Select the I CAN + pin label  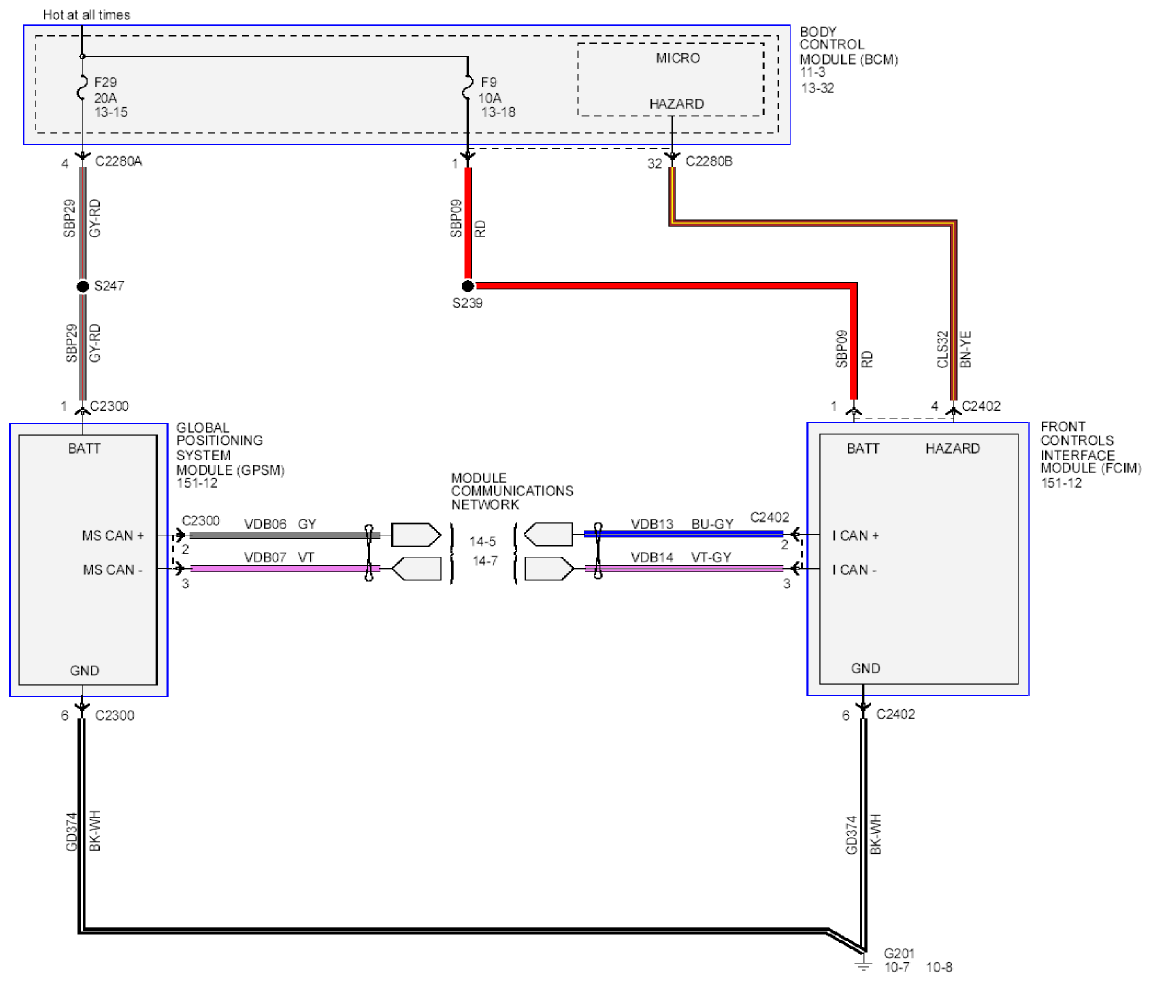click(x=854, y=536)
